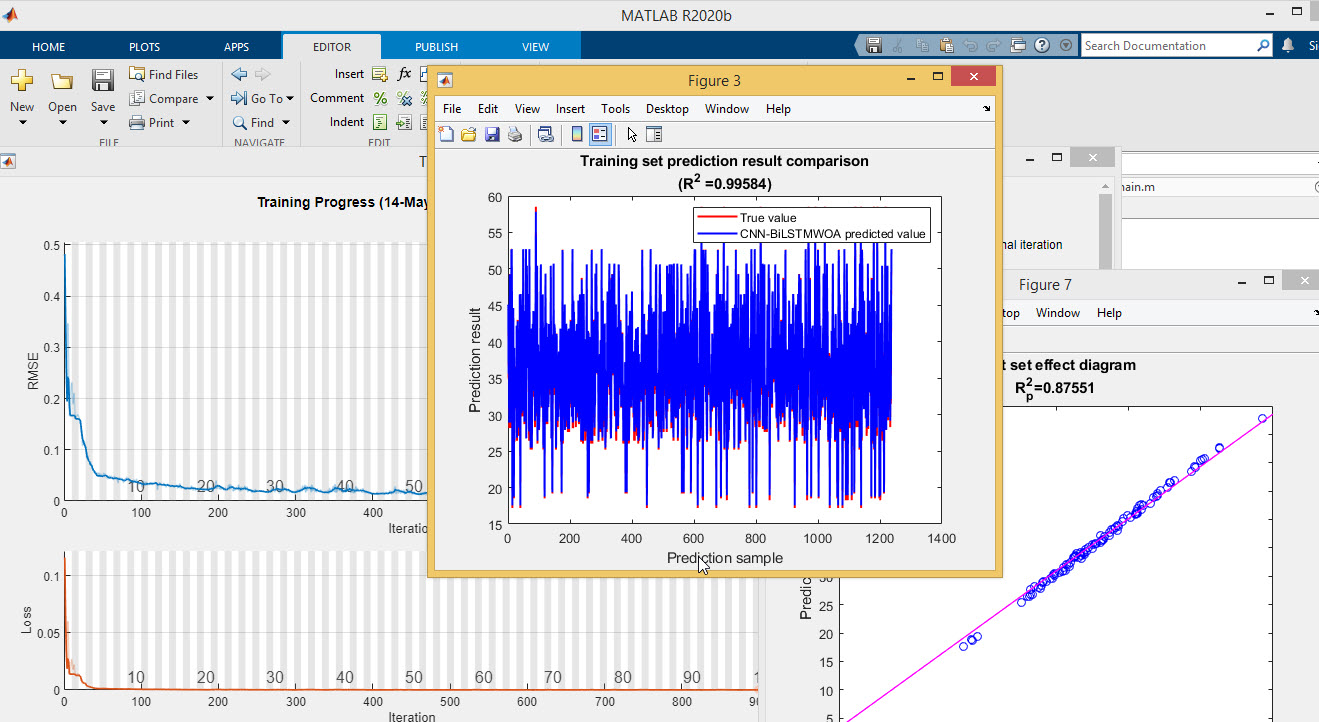The height and width of the screenshot is (722, 1319).
Task: Open Help menu in Figure 7
Action: (1109, 313)
